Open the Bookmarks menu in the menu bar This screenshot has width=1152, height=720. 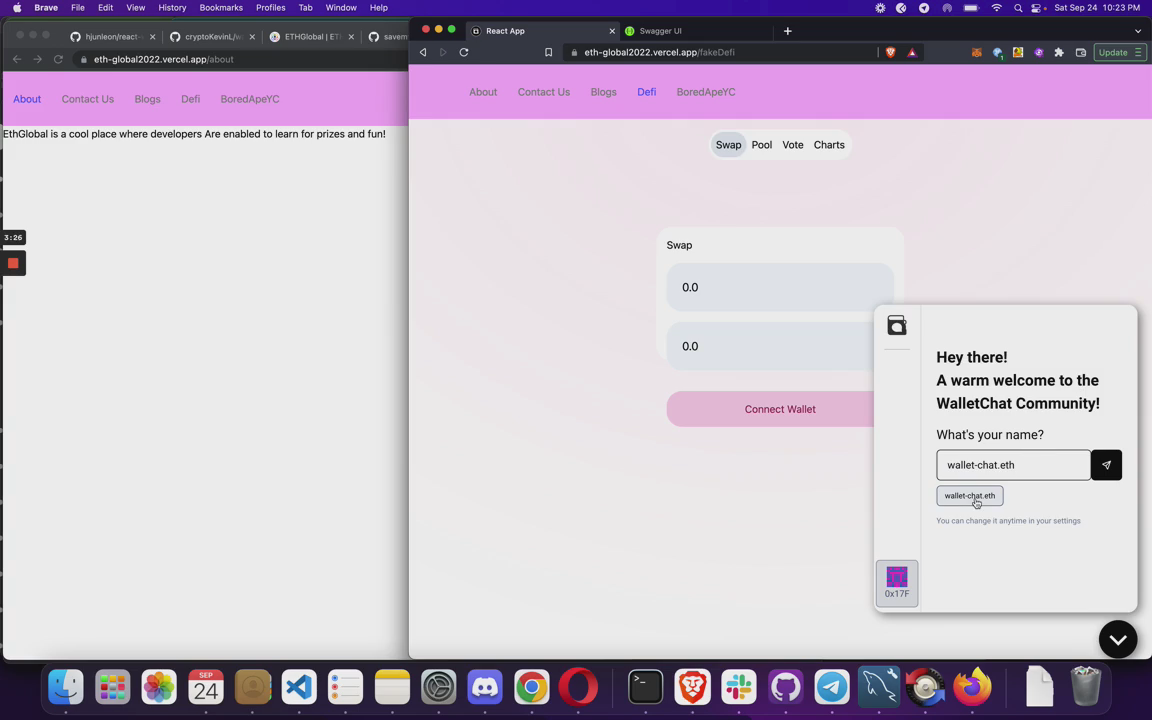tap(221, 7)
